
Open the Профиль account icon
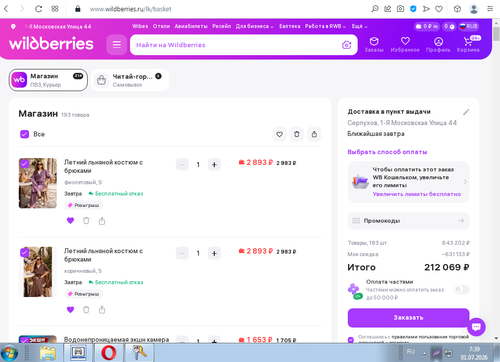click(438, 45)
